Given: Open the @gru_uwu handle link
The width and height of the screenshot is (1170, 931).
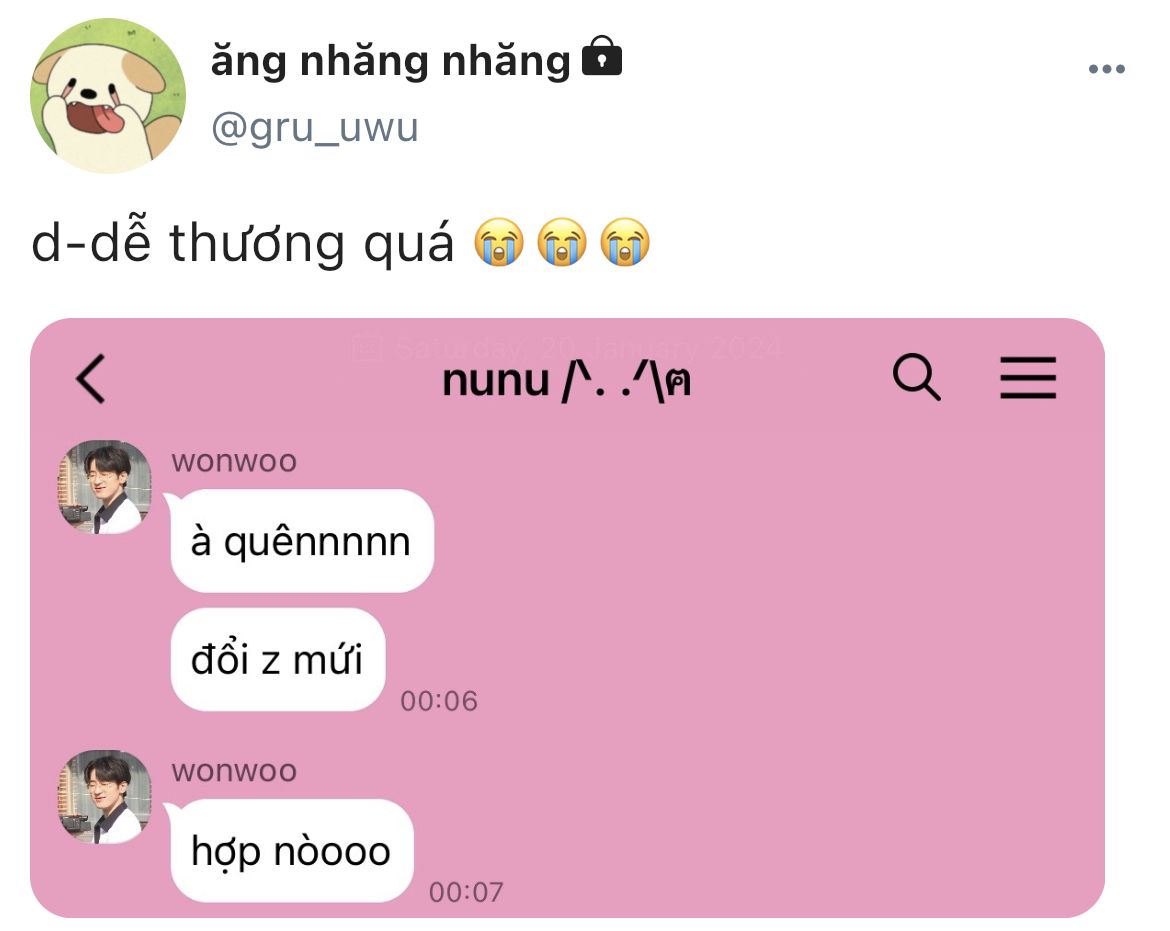Looking at the screenshot, I should [314, 128].
